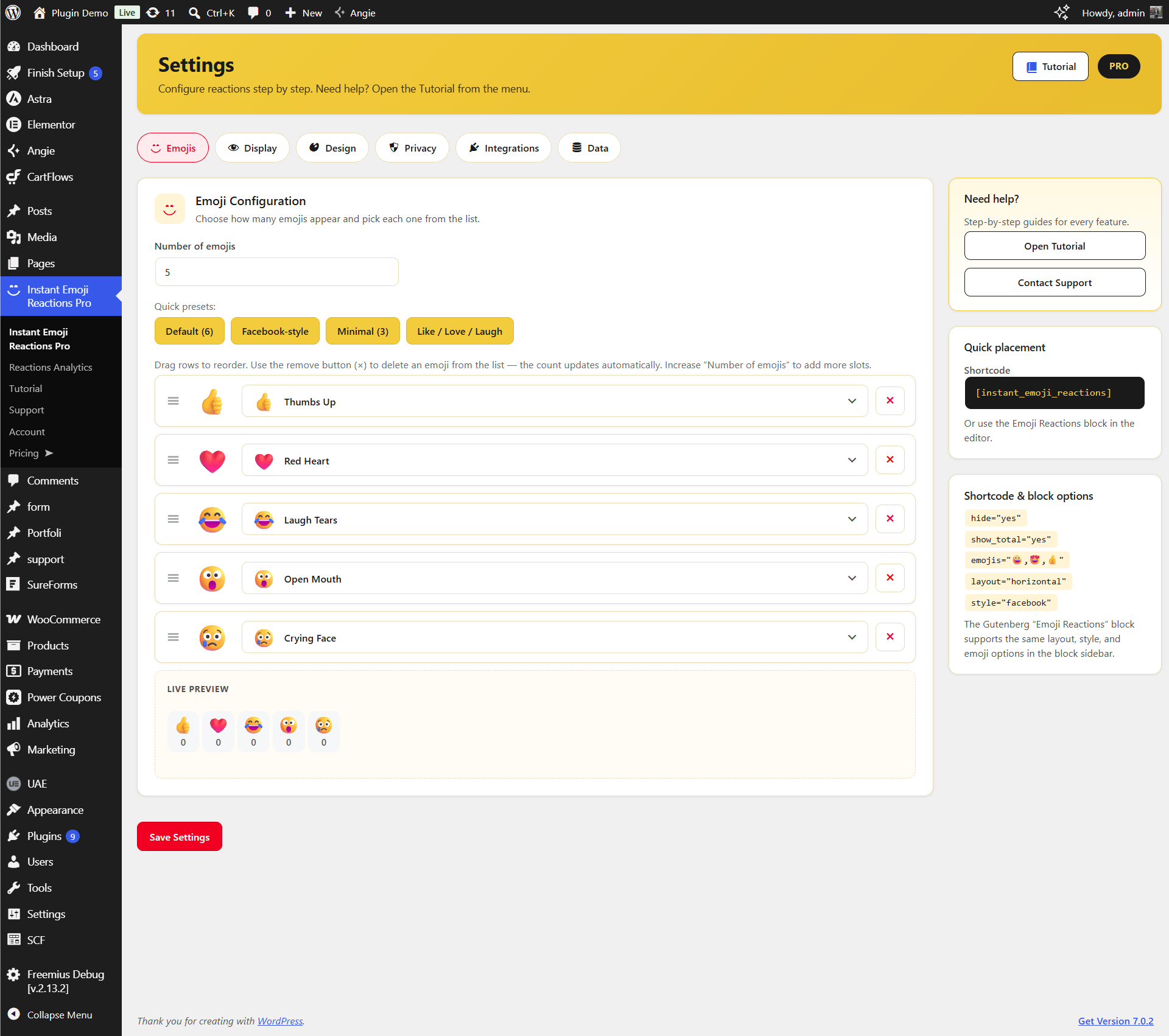Click the style="facebook" option code
Viewport: 1169px width, 1036px height.
point(1011,603)
